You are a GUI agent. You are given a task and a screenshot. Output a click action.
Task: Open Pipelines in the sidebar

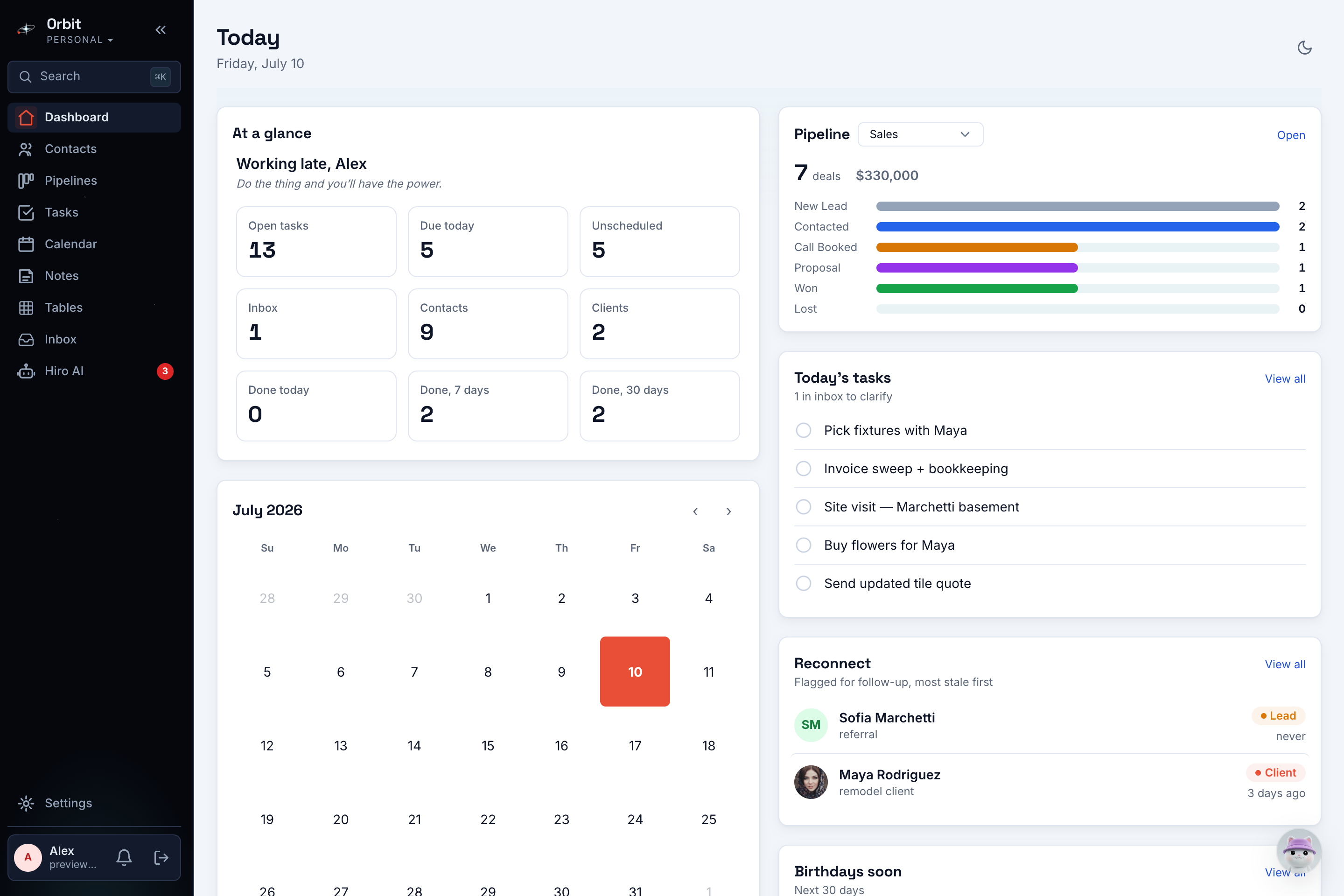(94, 181)
